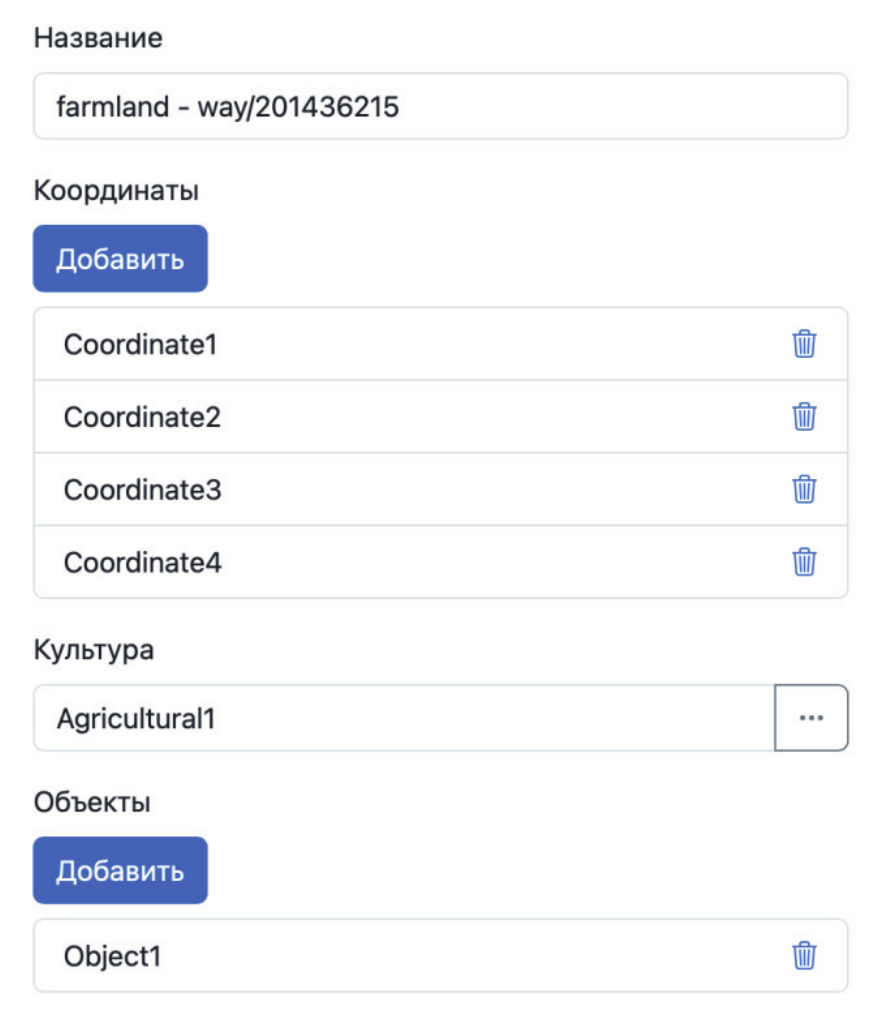Delete Coordinate1 using its trash icon

[x=804, y=344]
